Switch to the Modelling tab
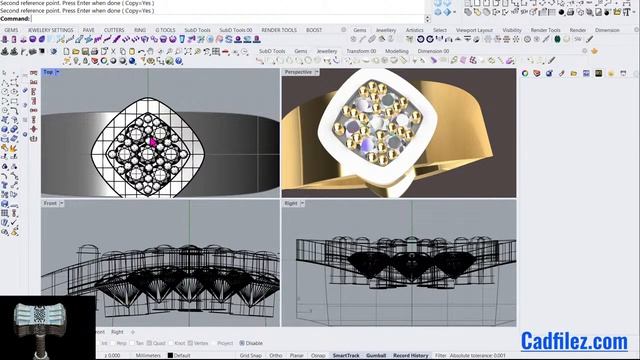The height and width of the screenshot is (360, 640). 397,51
